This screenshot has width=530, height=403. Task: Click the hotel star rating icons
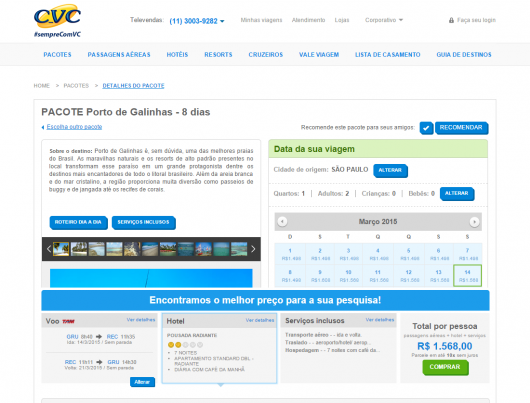tap(186, 345)
